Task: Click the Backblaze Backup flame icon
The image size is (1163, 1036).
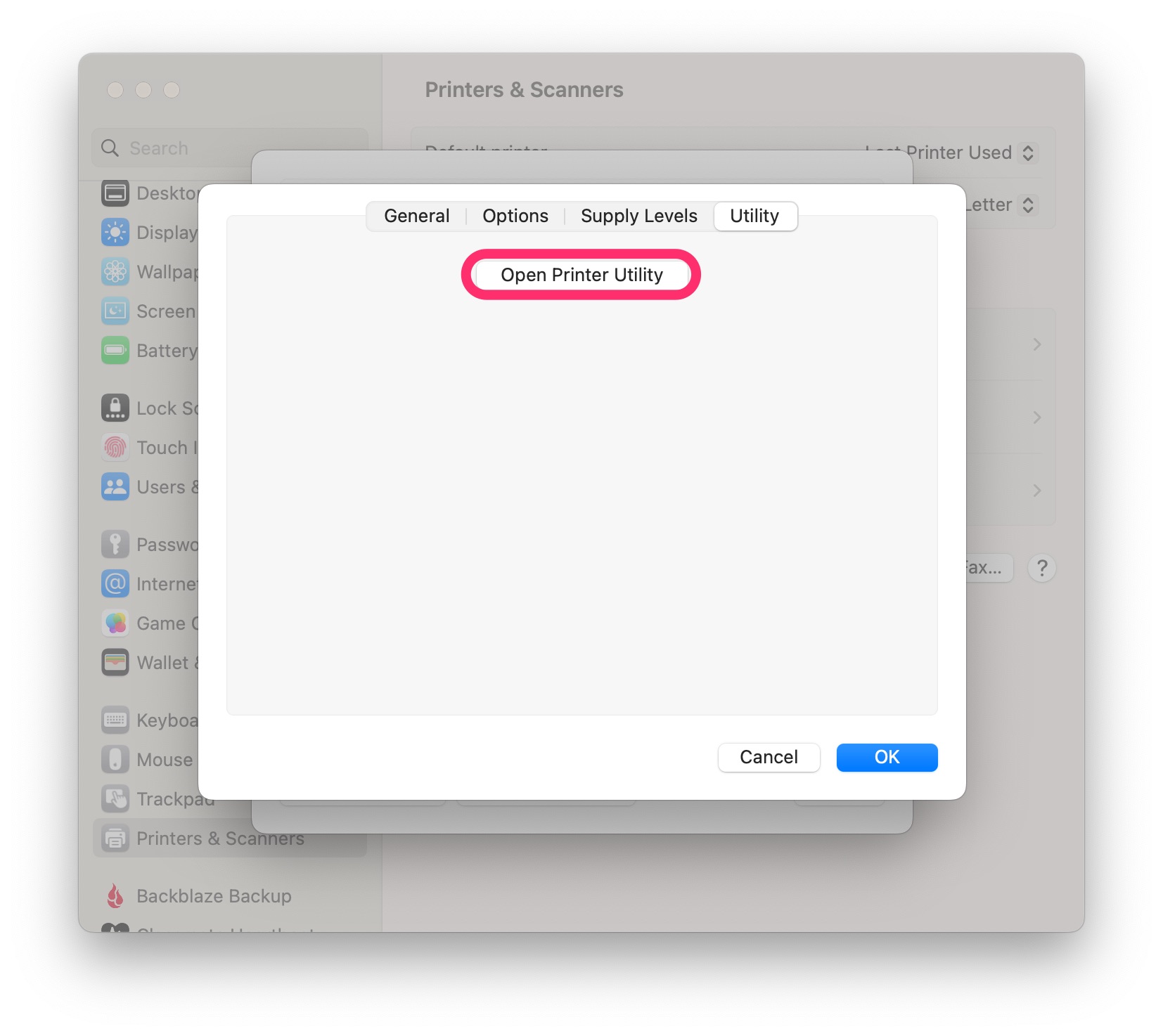Action: (115, 895)
